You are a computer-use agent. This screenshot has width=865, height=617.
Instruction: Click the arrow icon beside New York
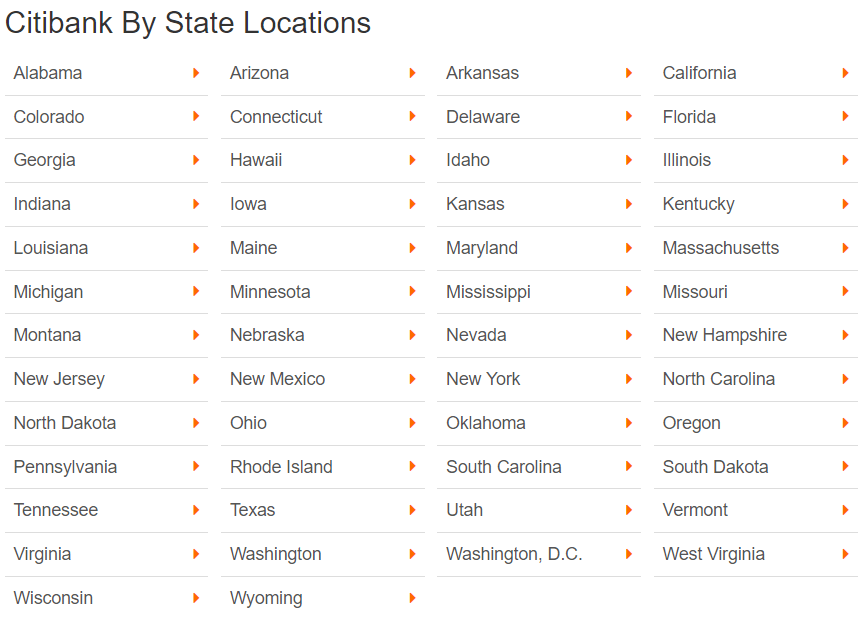[628, 379]
